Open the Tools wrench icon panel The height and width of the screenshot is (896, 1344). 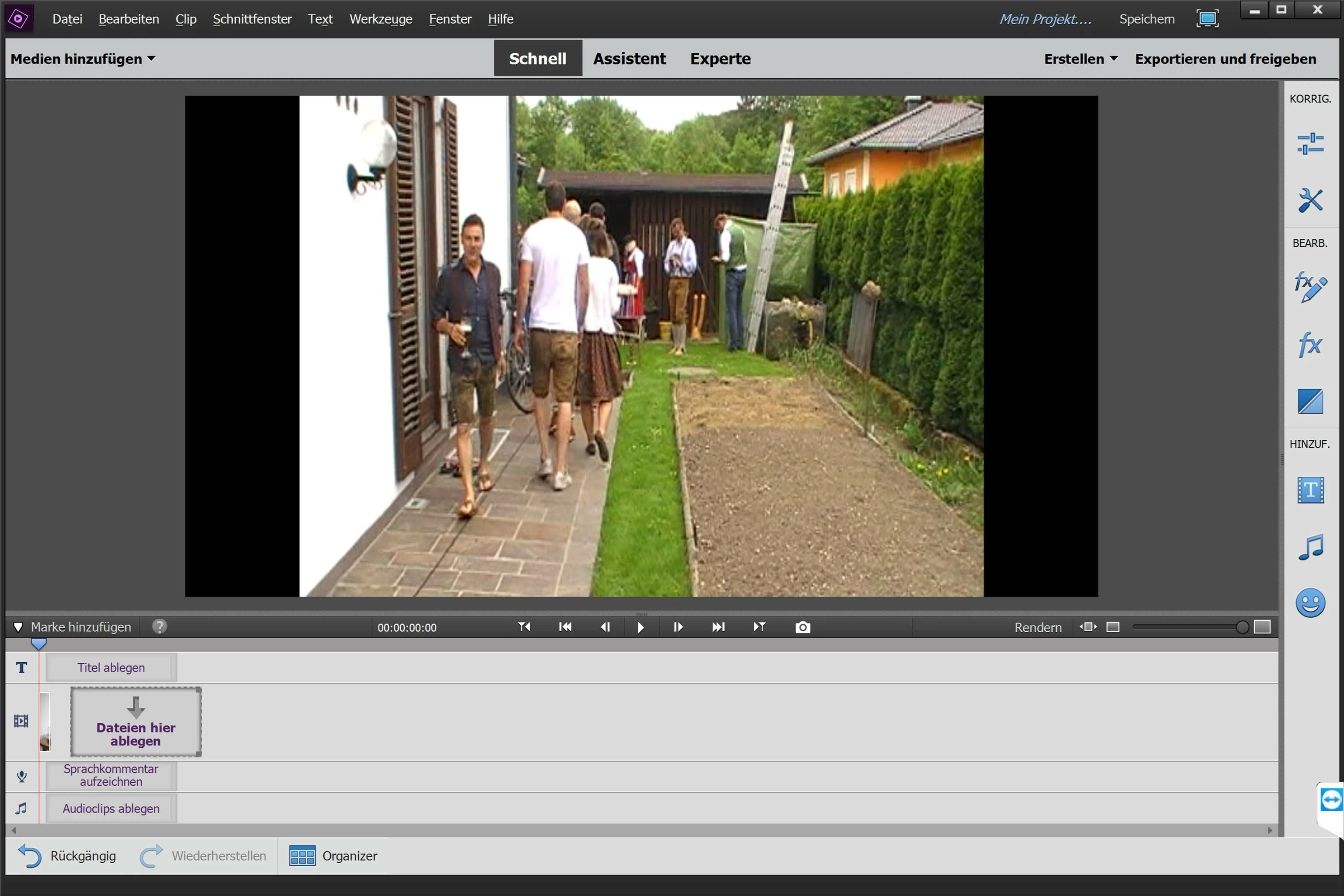click(x=1310, y=200)
